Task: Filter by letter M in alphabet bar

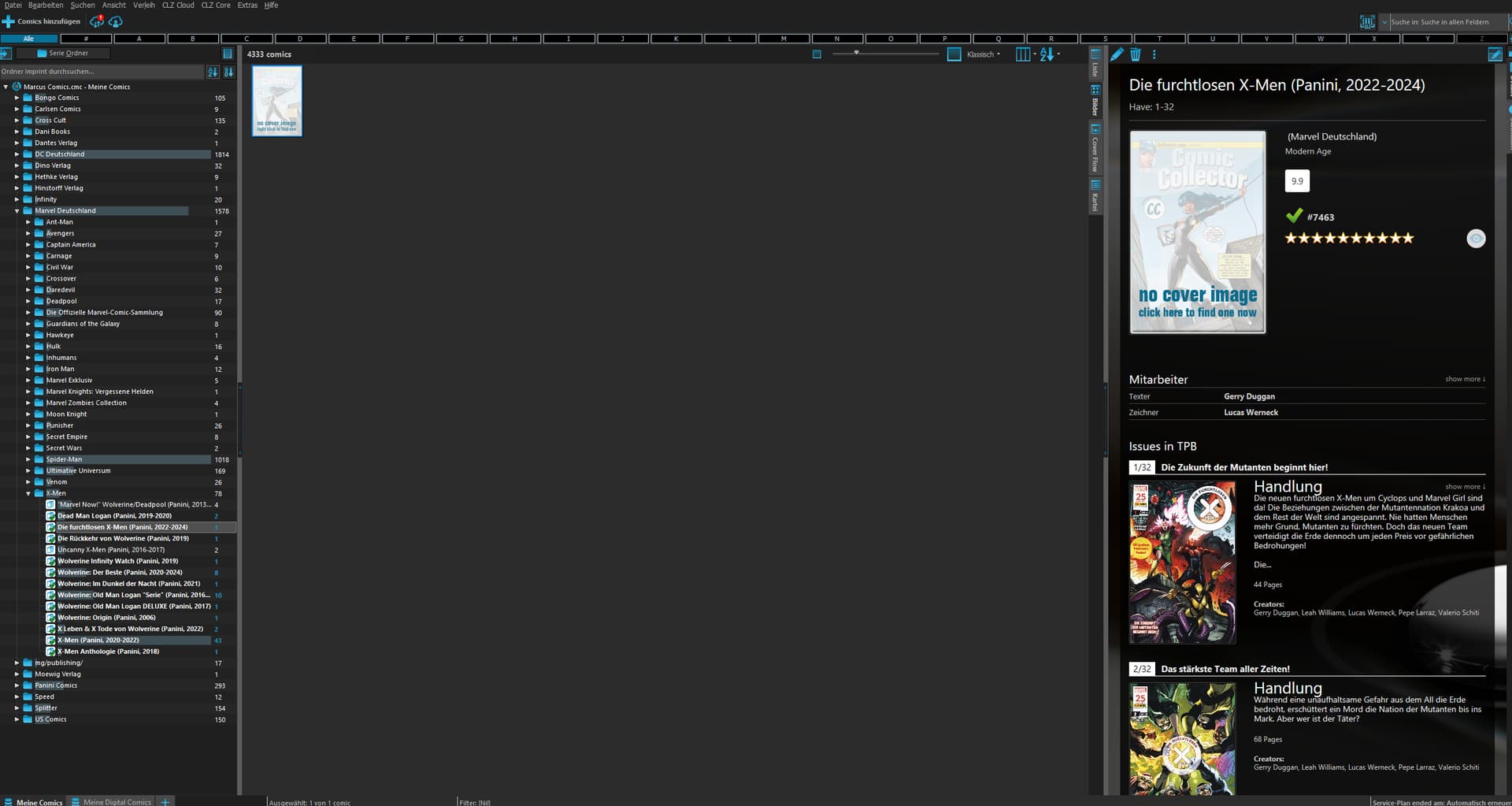Action: 784,38
